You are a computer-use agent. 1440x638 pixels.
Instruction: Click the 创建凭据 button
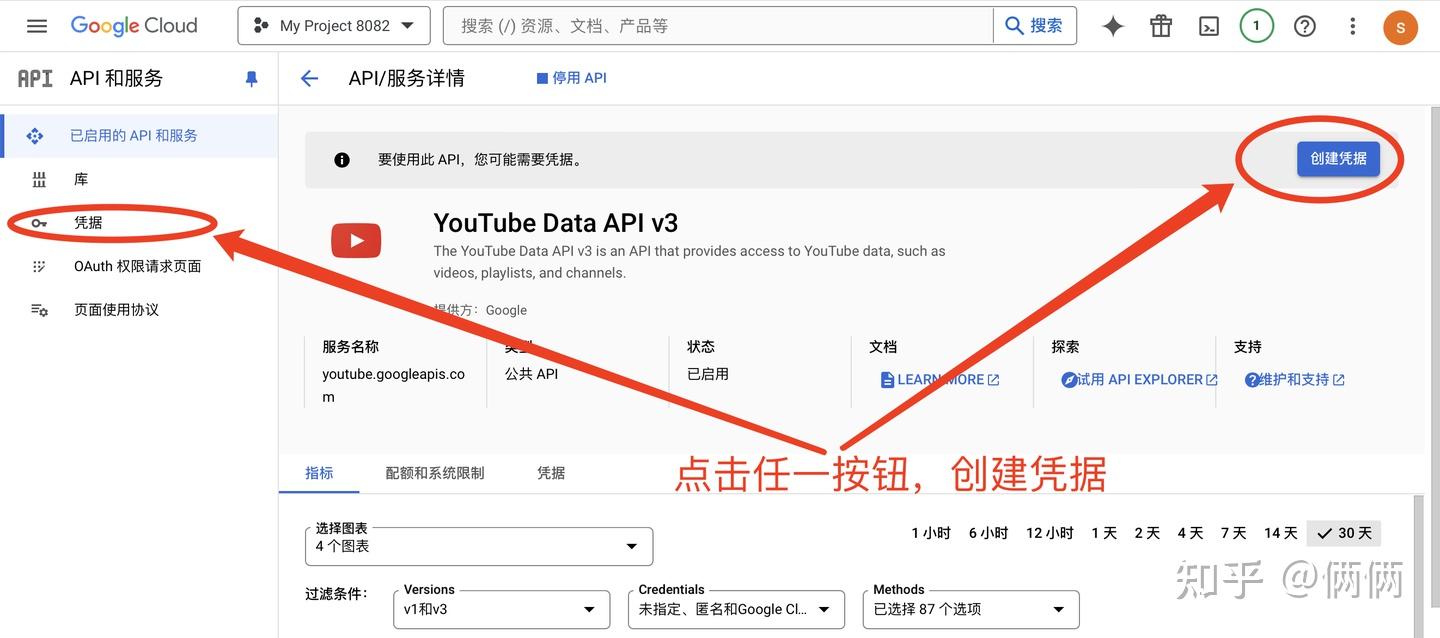(x=1338, y=158)
